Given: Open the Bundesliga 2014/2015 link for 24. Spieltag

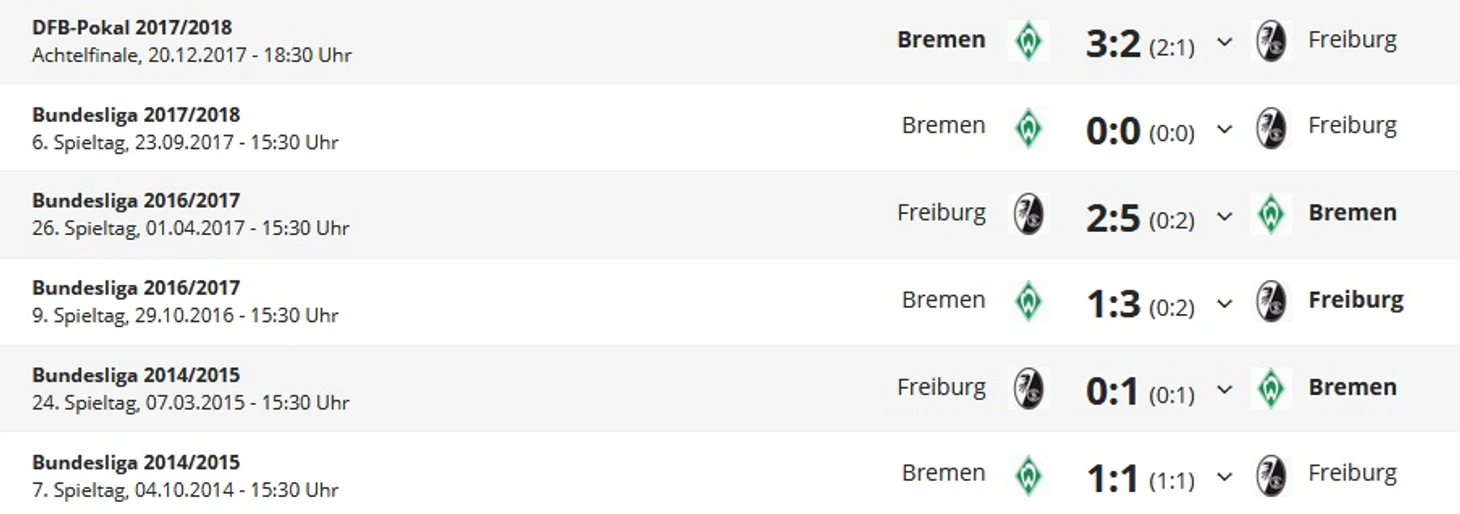Looking at the screenshot, I should (136, 375).
